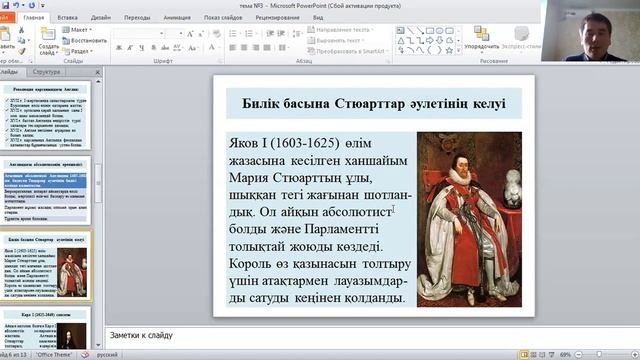Select the text box shape in gallery

(400, 31)
